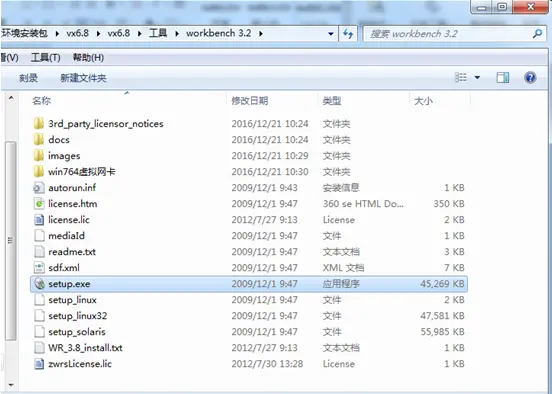Select the sdf.xml file name
This screenshot has height=394, width=552.
coord(64,268)
